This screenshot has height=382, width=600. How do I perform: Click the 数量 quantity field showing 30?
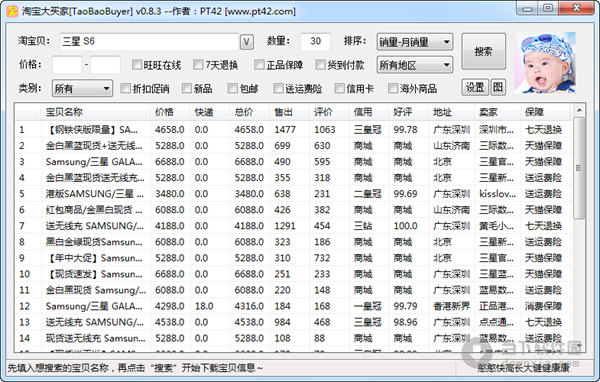315,41
